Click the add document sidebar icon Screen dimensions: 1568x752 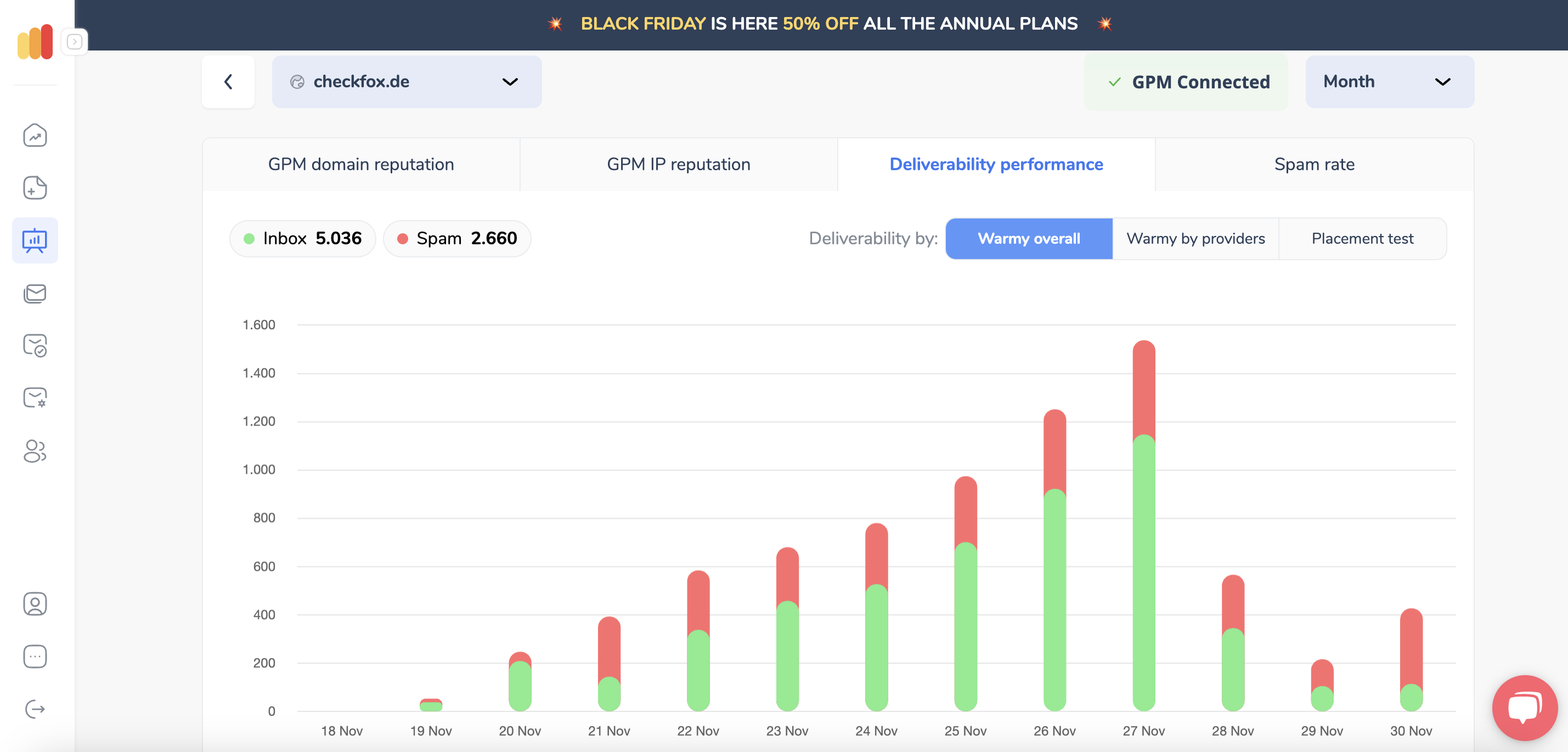coord(35,188)
